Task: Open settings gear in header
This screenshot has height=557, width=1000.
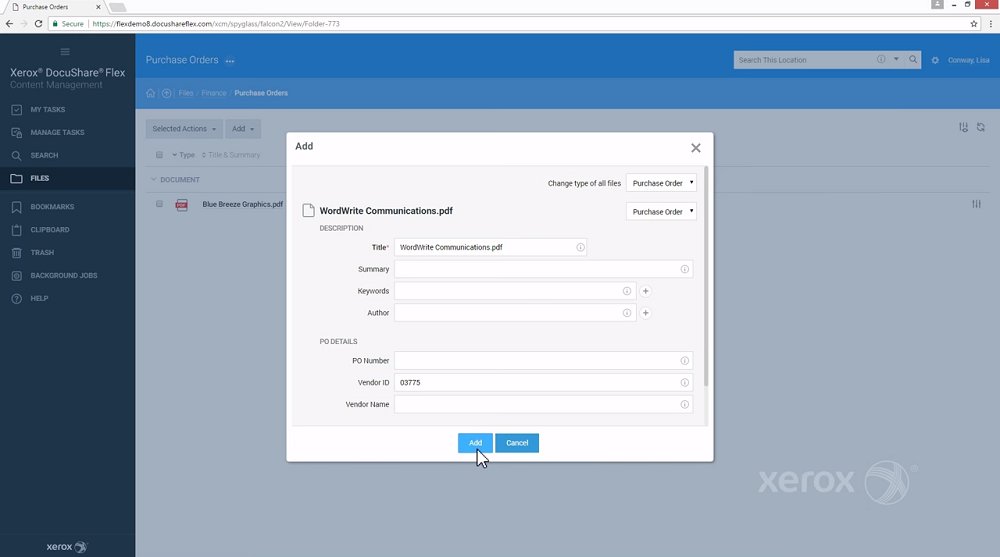Action: click(935, 60)
